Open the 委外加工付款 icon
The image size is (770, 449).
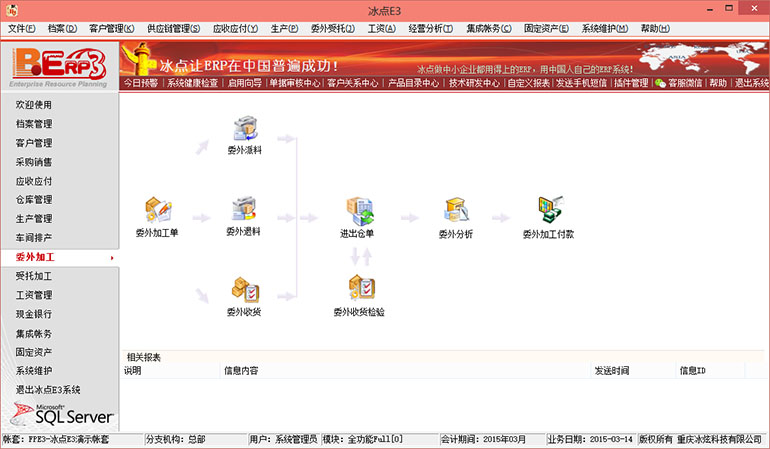(550, 210)
